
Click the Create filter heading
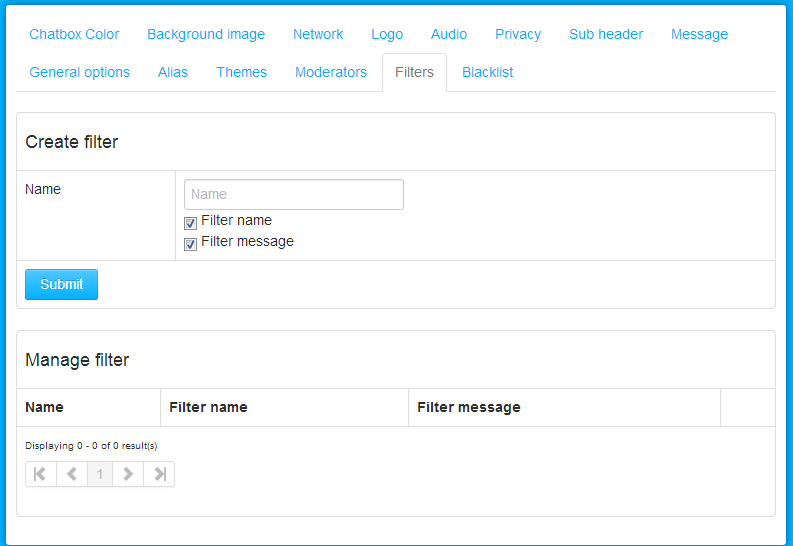(72, 142)
